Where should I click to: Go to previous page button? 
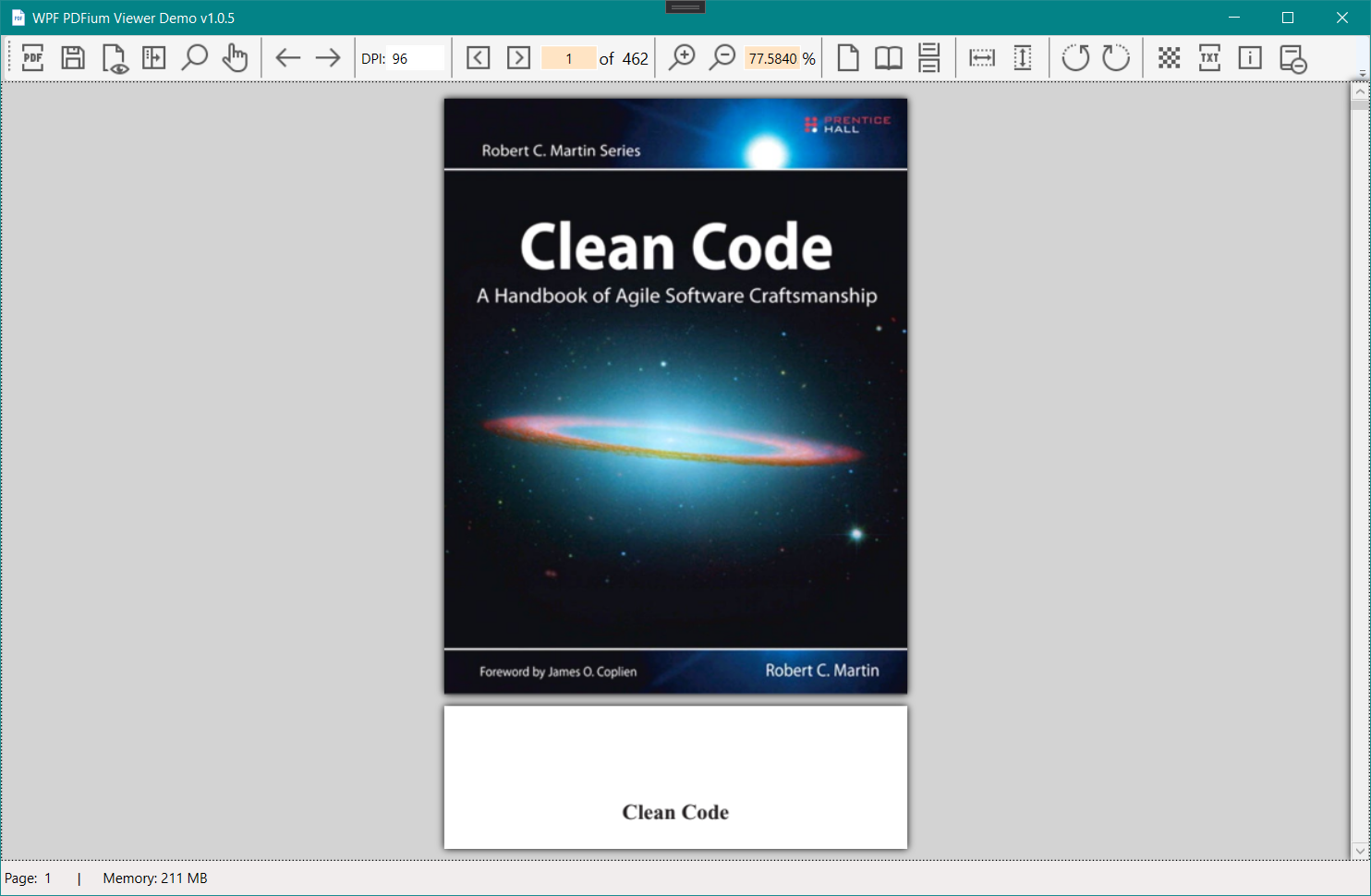pos(478,58)
